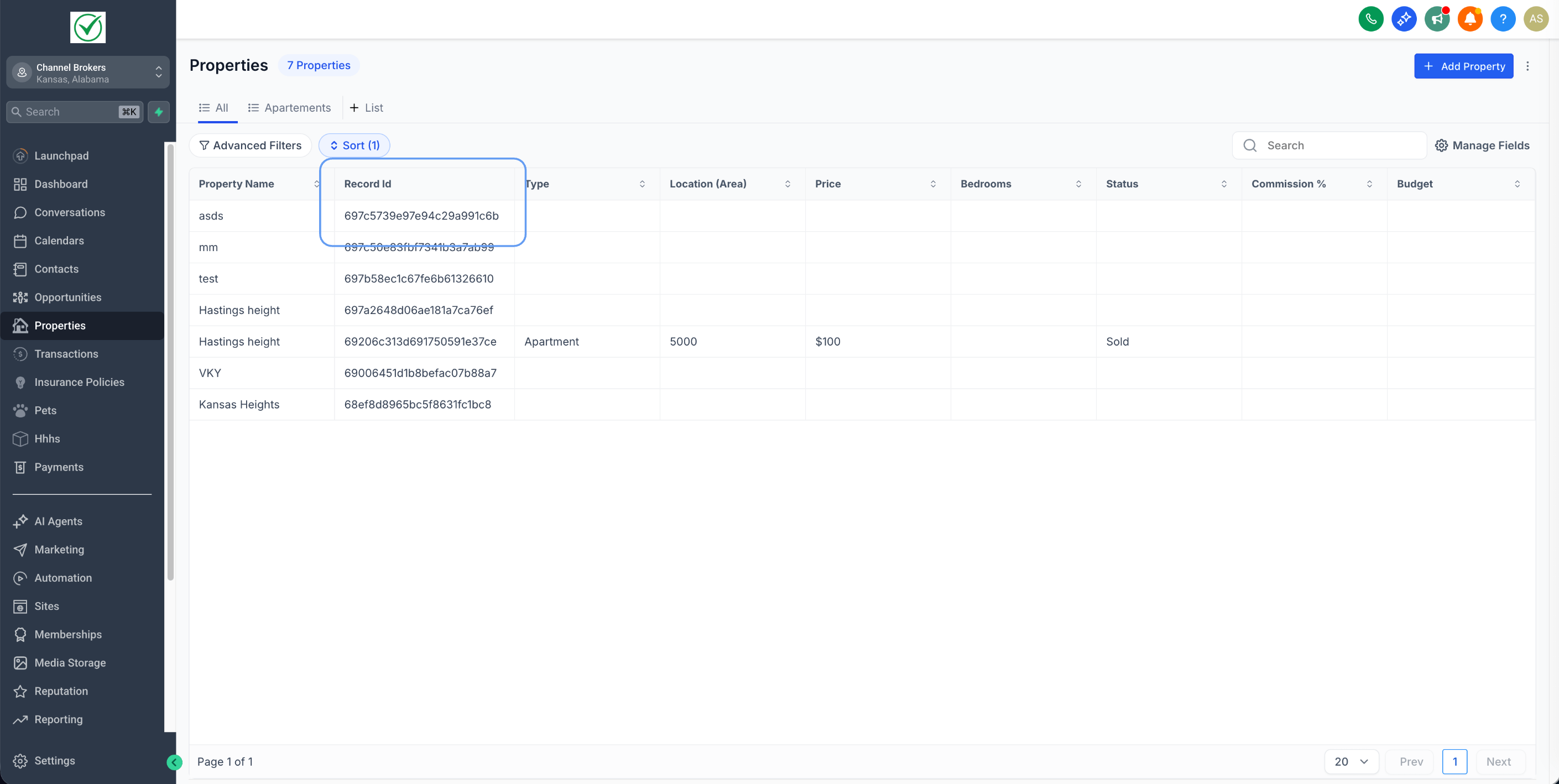Open the Sort (1) dropdown
Viewport: 1559px width, 784px height.
354,145
